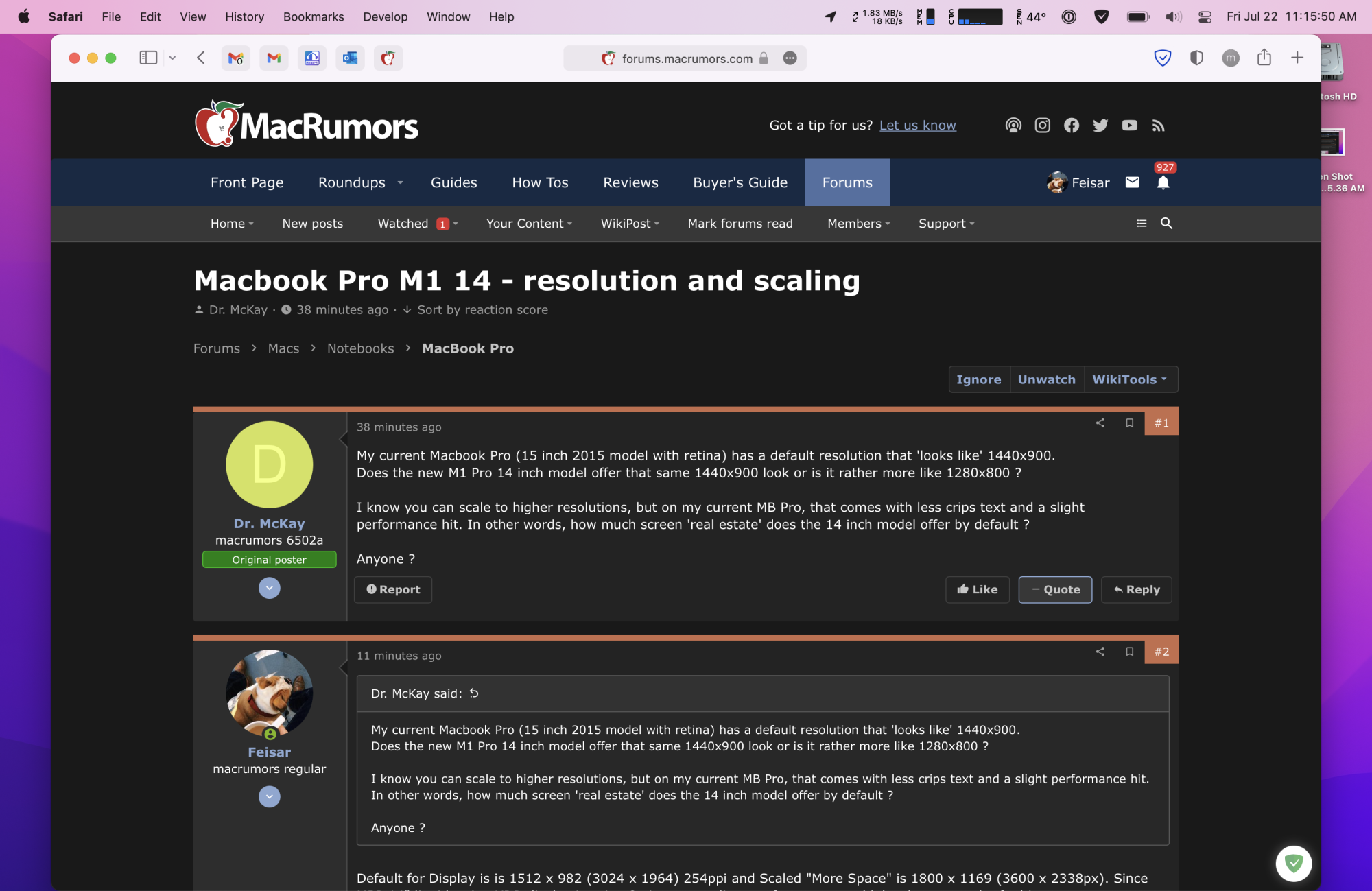
Task: Open the MacRumors podcast icon
Action: pyautogui.click(x=1013, y=126)
